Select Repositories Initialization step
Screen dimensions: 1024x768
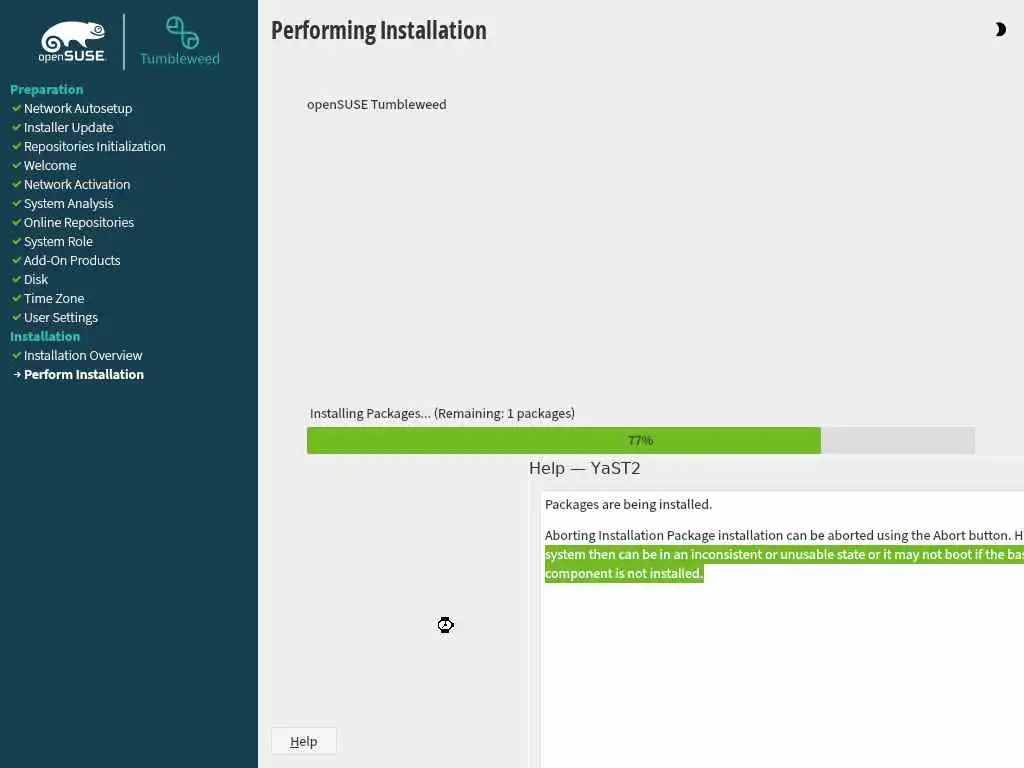click(x=95, y=146)
